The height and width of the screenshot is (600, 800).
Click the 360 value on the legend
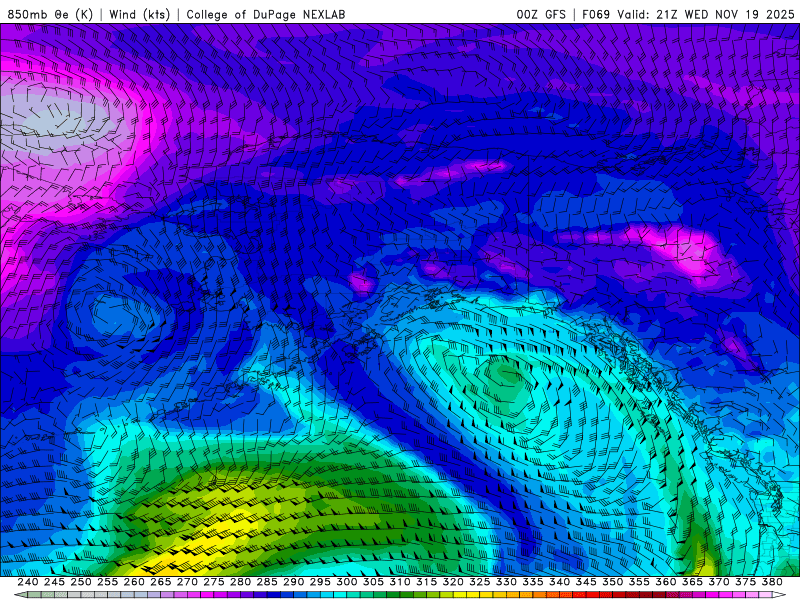point(666,582)
